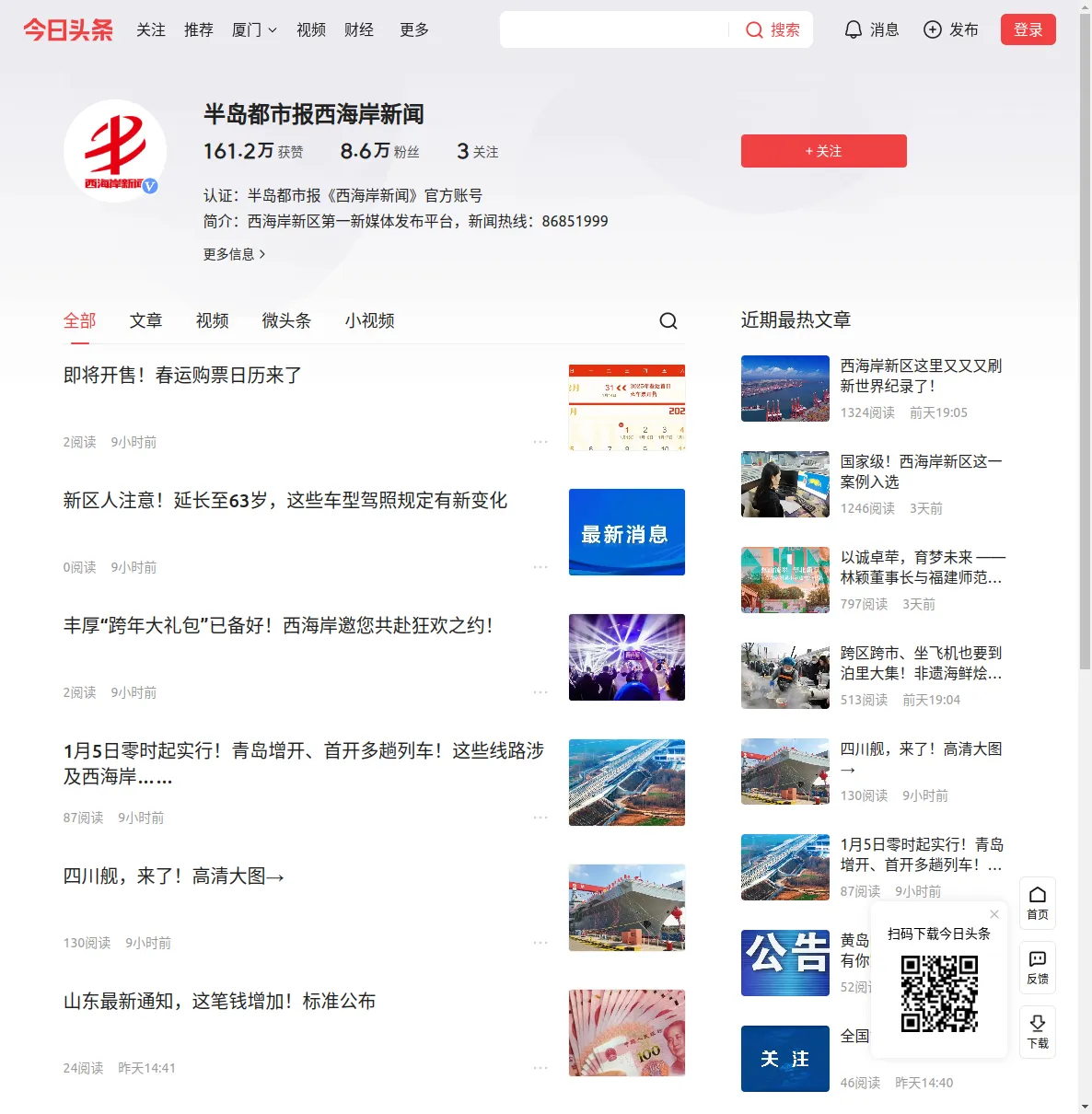This screenshot has width=1092, height=1114.
Task: Open more options for 春运购票日历 article
Action: (540, 442)
